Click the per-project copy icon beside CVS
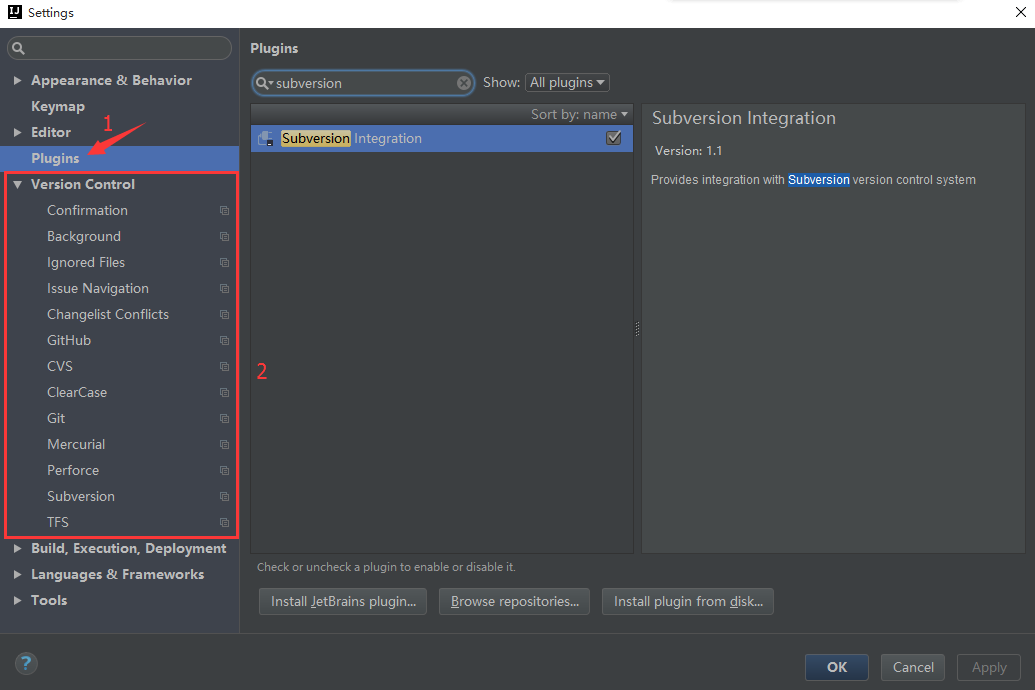Image resolution: width=1035 pixels, height=690 pixels. tap(224, 366)
